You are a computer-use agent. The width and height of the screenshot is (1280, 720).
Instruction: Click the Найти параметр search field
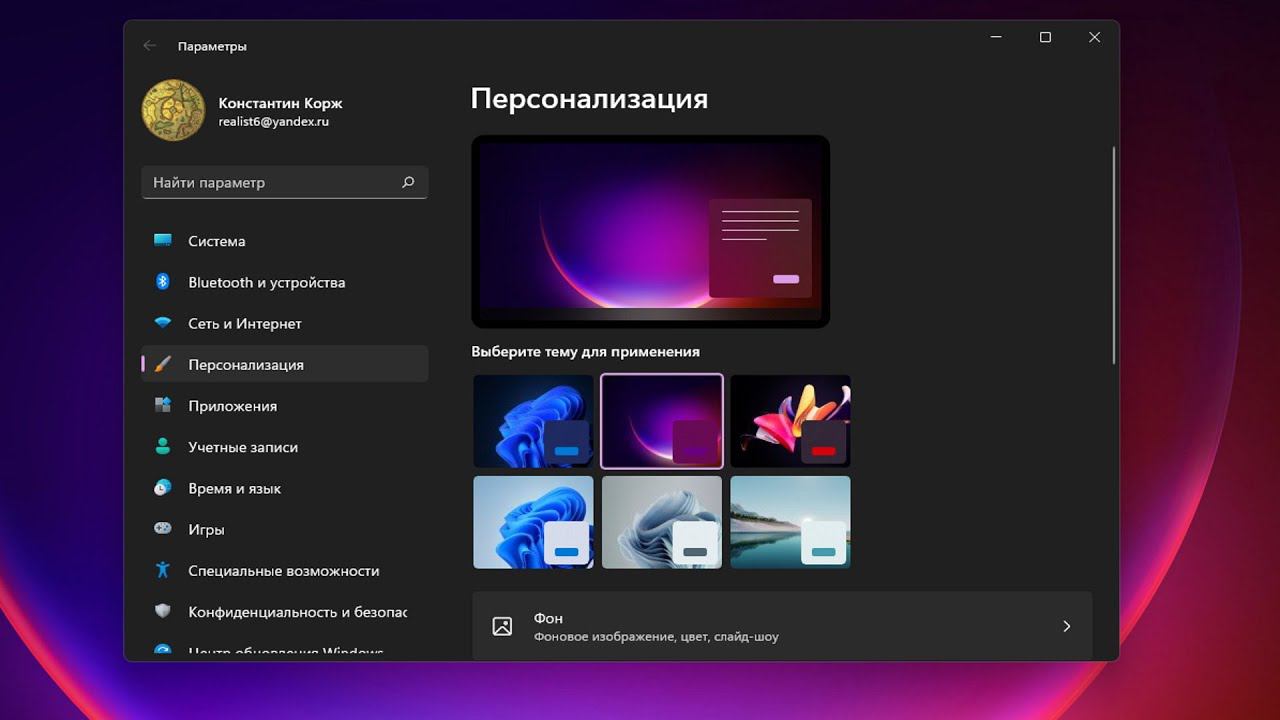point(285,183)
